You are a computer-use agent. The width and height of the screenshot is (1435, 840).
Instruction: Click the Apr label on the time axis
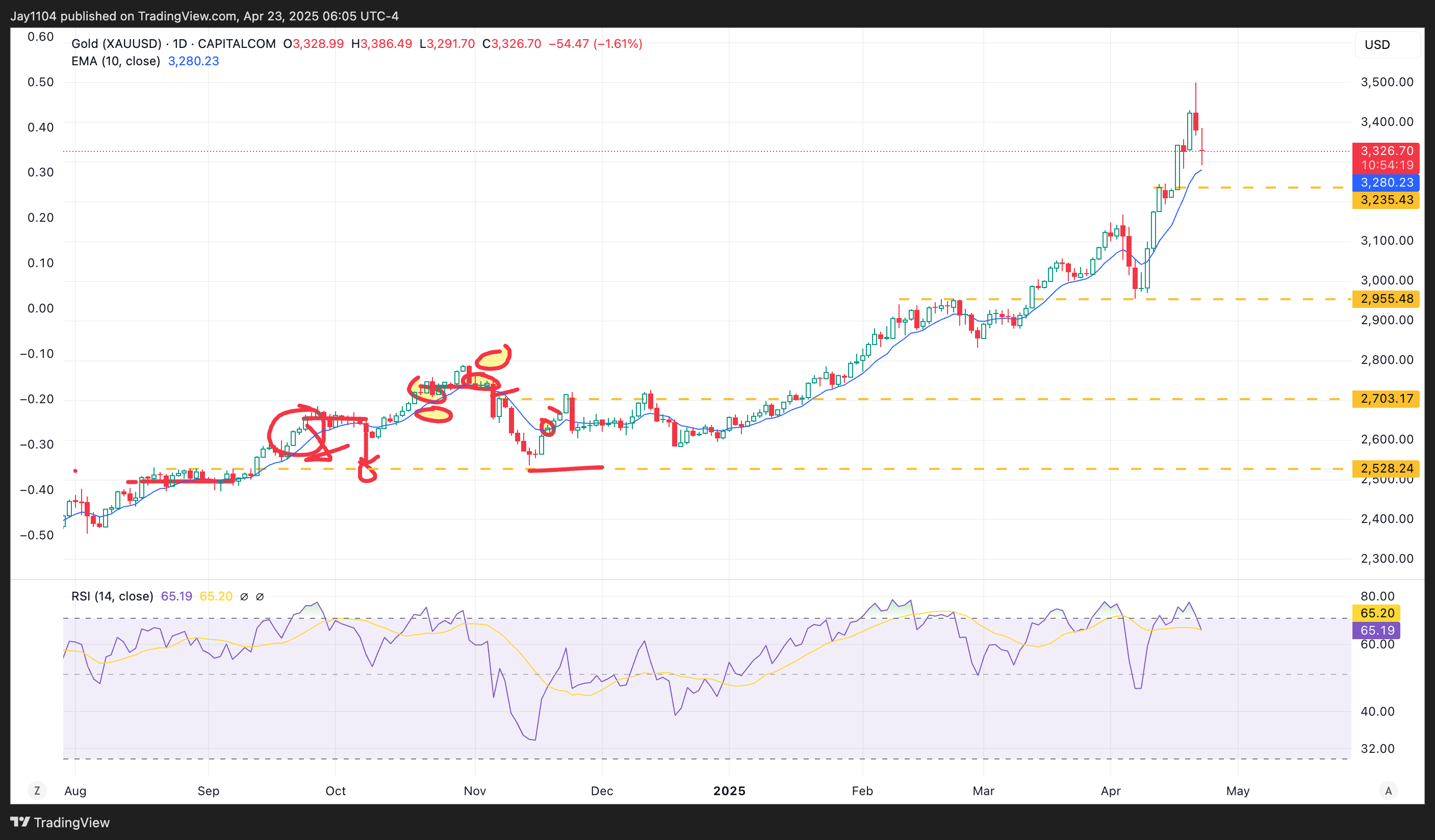tap(1111, 791)
